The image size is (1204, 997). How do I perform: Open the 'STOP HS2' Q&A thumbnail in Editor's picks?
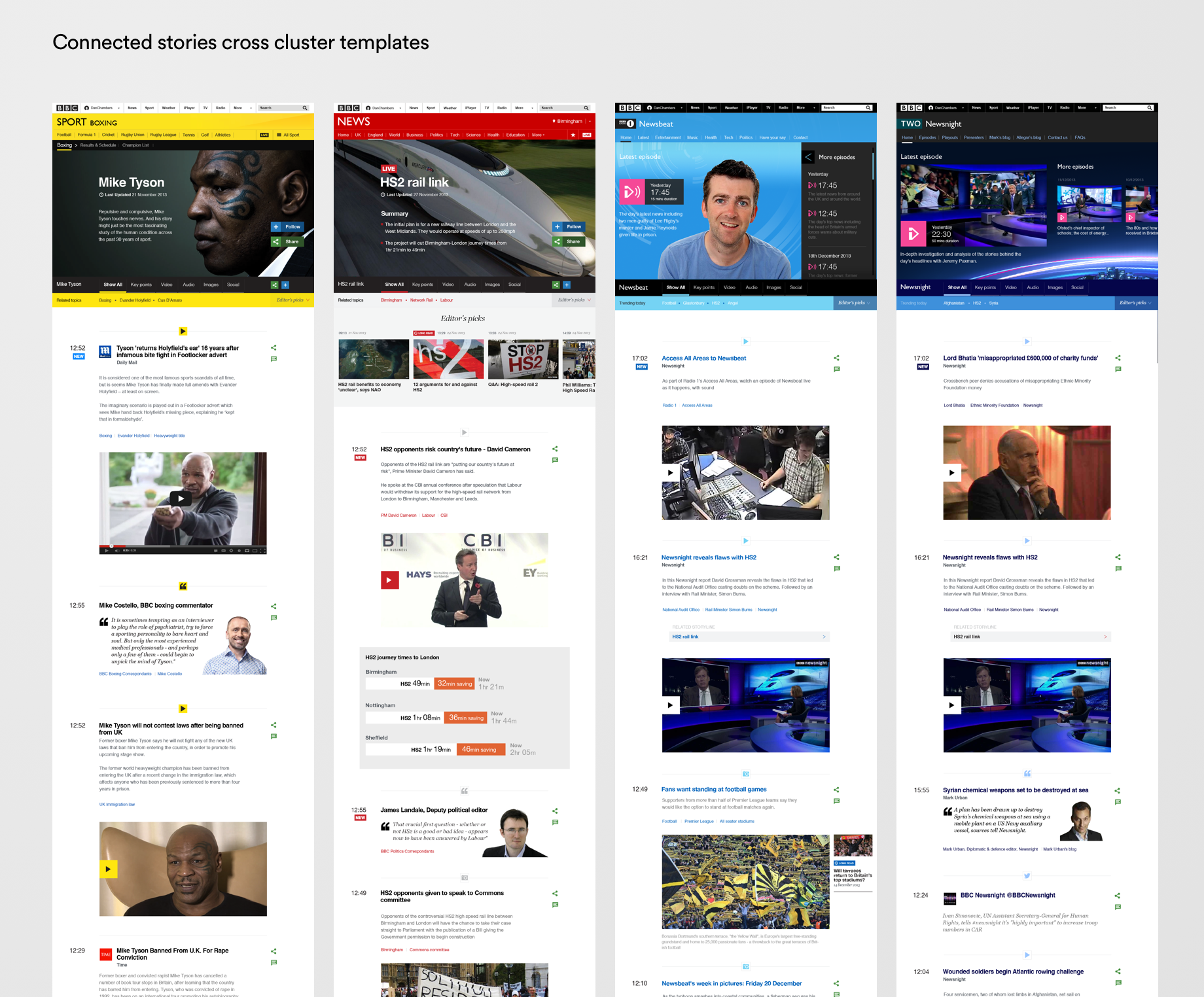[x=523, y=359]
